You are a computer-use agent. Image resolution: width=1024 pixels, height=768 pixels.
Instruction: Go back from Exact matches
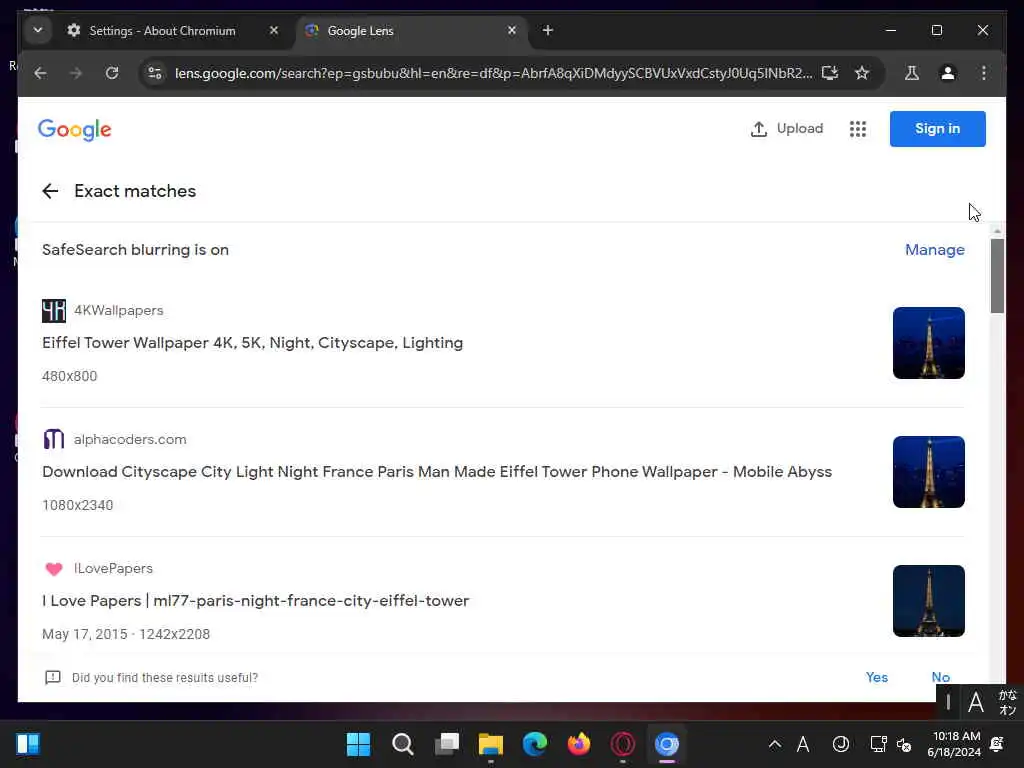(50, 191)
